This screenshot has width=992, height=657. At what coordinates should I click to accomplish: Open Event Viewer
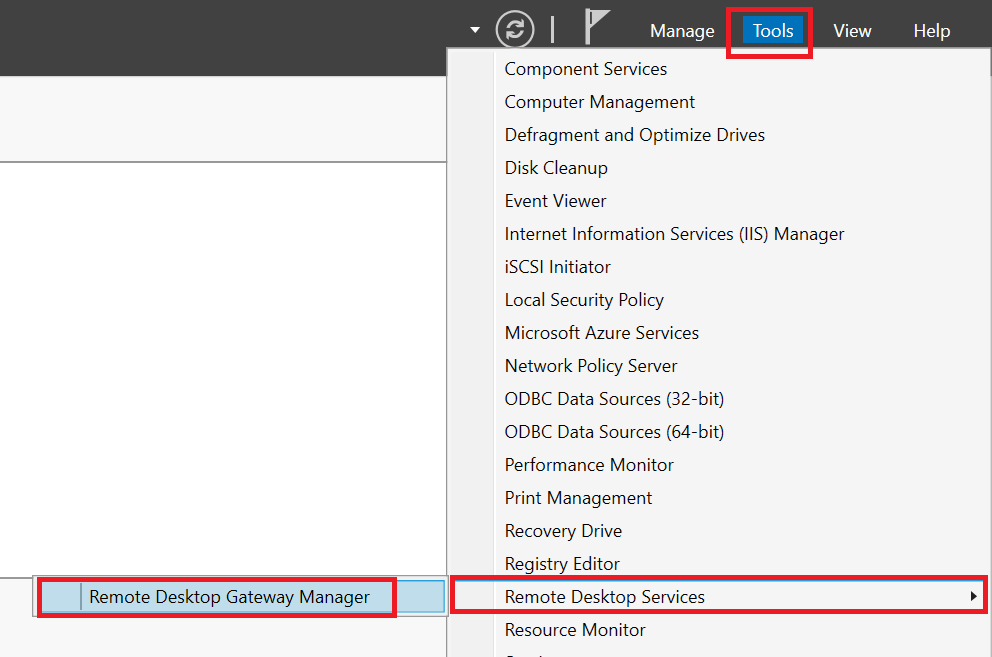[556, 201]
